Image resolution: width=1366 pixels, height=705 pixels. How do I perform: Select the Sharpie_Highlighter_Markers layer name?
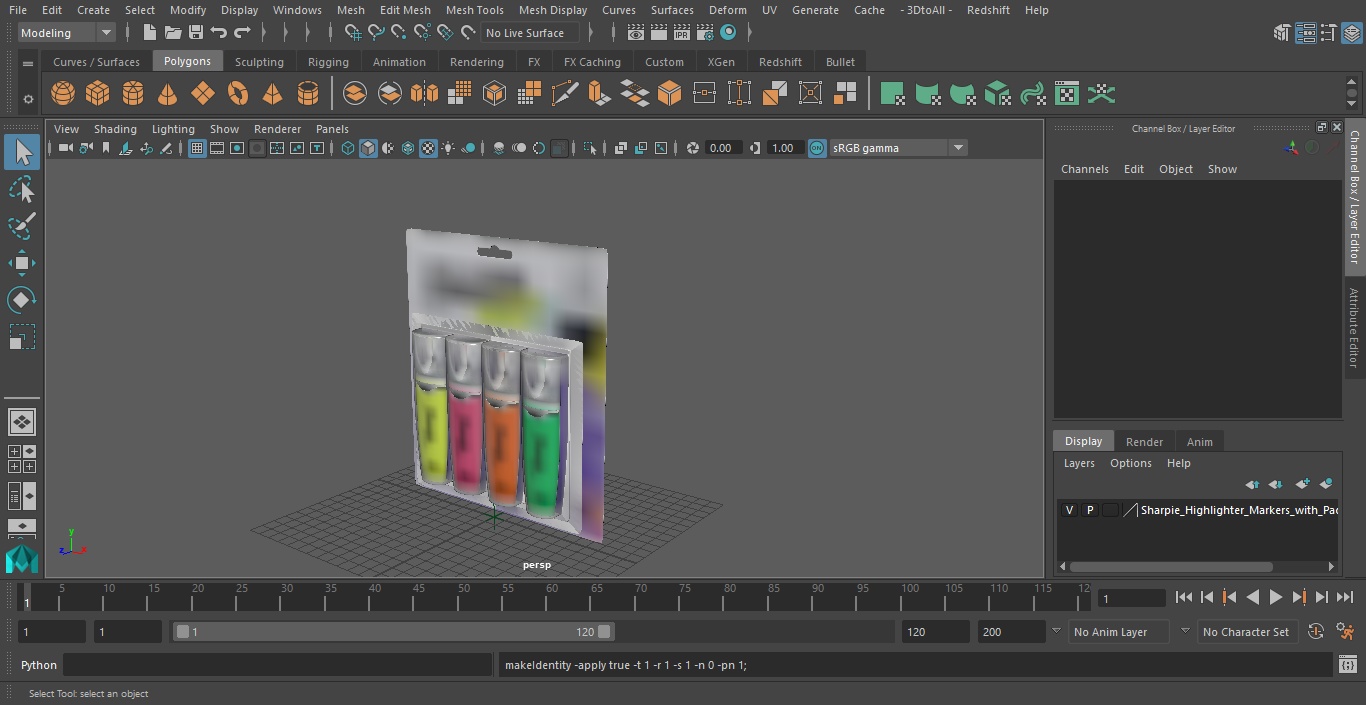click(x=1238, y=510)
